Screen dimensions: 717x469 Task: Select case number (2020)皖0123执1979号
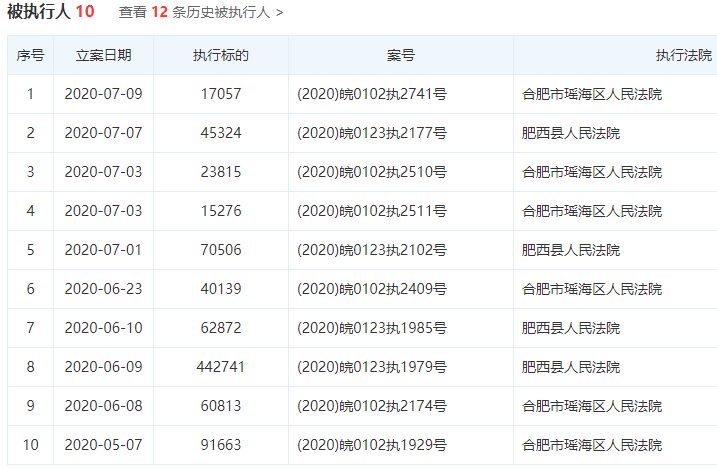[x=372, y=367]
